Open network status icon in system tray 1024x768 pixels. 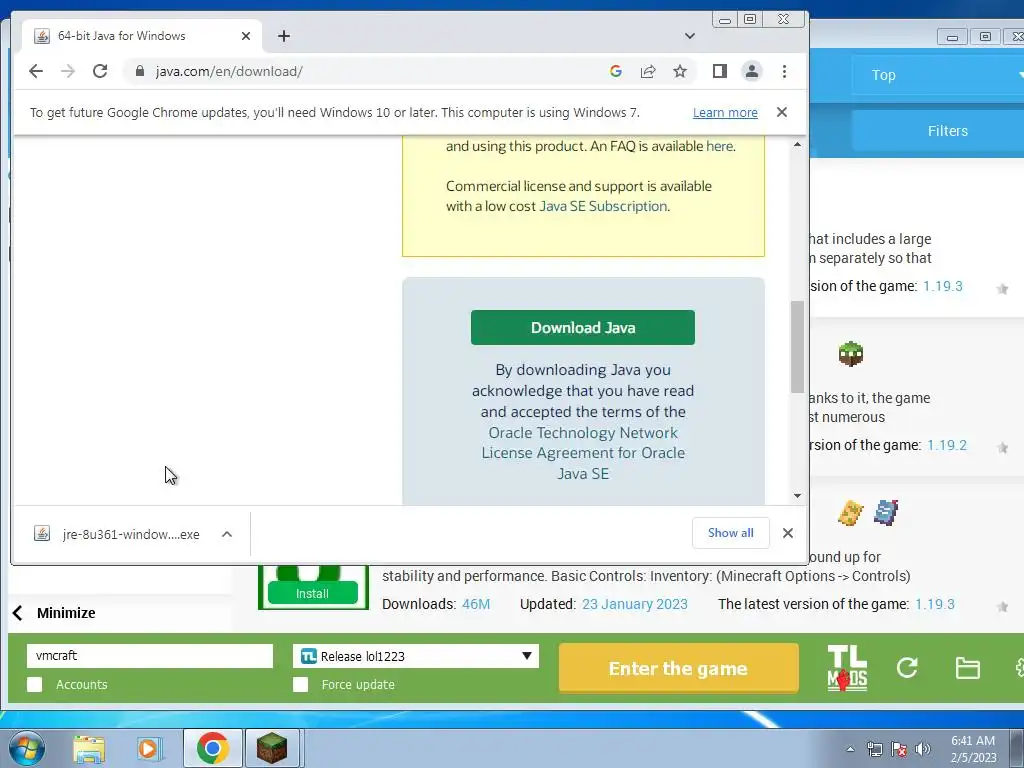coord(874,749)
